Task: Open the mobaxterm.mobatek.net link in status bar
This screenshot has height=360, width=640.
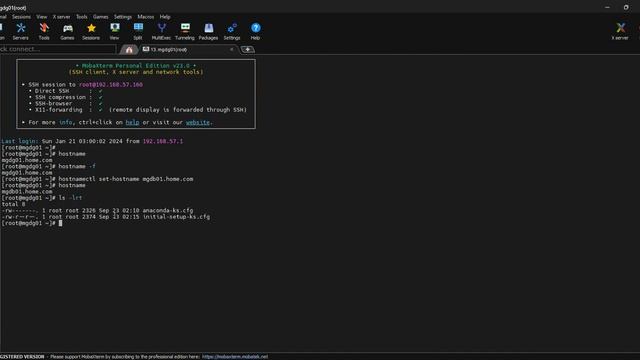Action: click(235, 357)
